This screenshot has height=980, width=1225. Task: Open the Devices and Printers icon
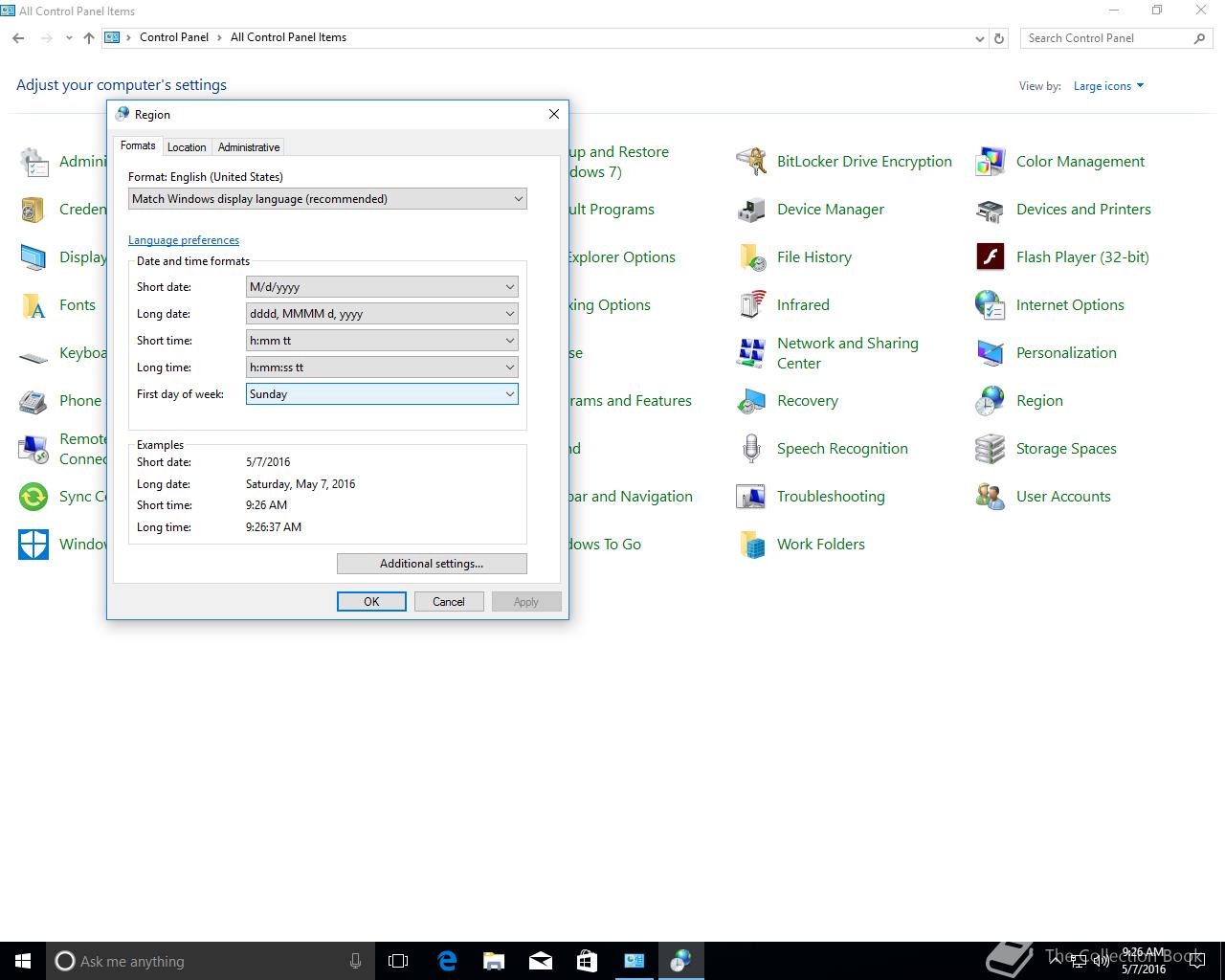point(991,210)
